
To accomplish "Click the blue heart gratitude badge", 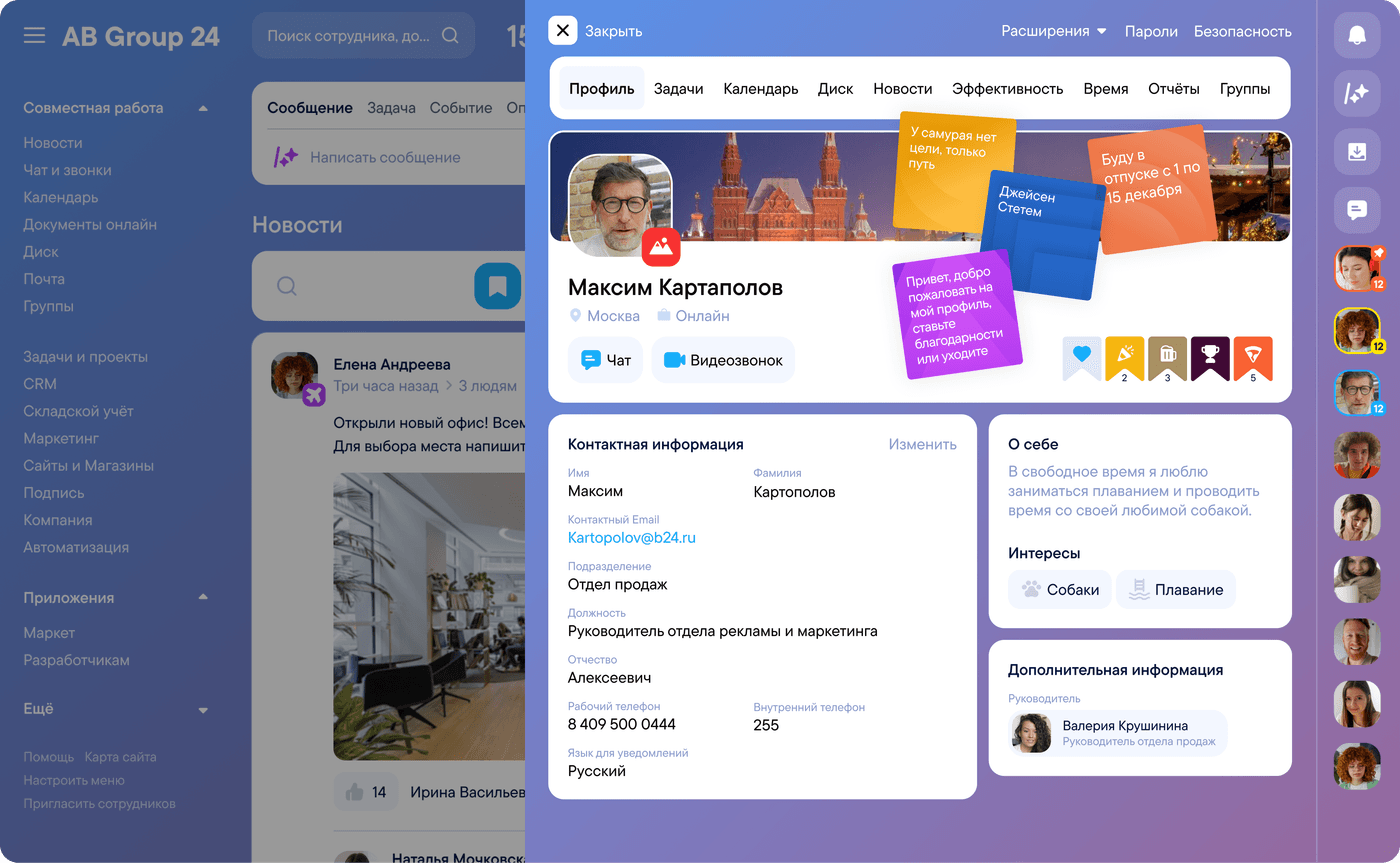I will coord(1081,357).
